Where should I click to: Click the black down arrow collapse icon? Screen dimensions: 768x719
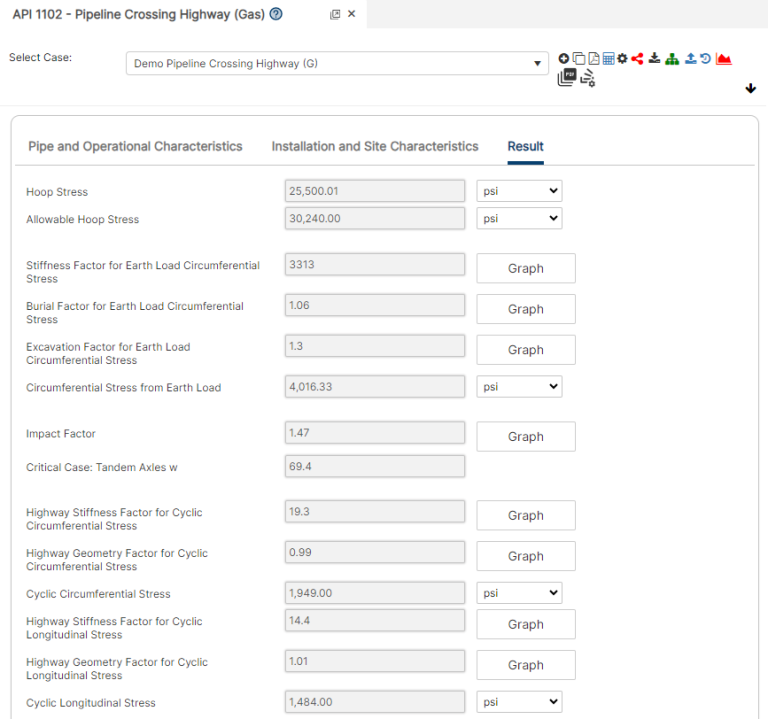[x=750, y=88]
